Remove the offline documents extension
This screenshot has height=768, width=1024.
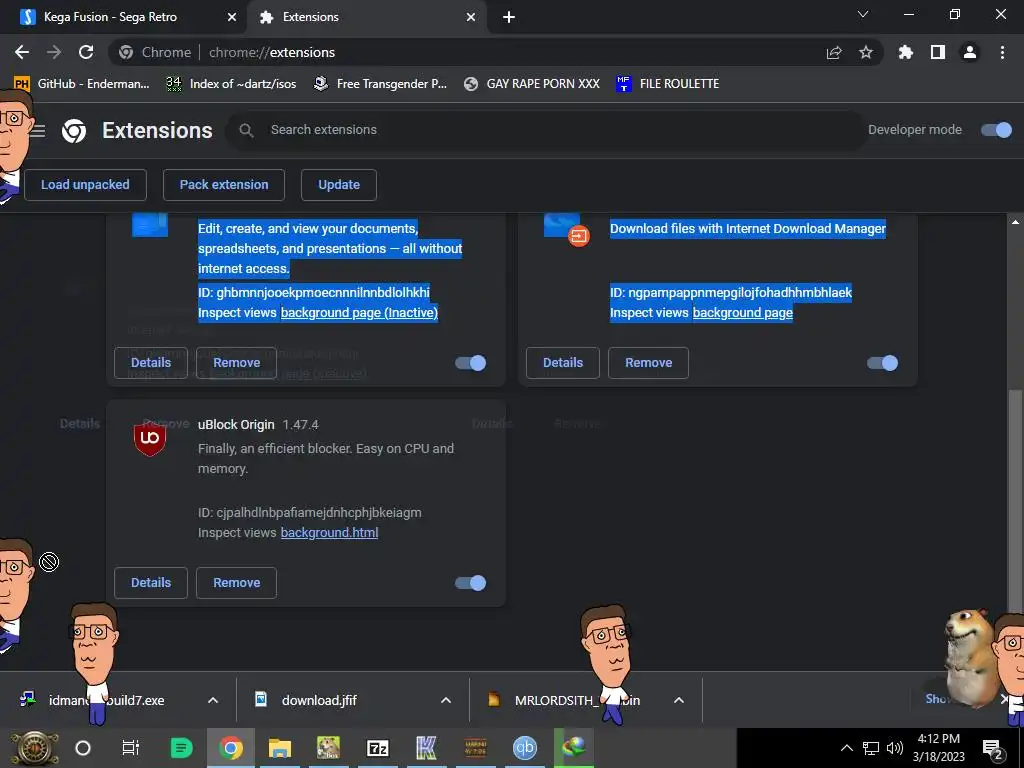pyautogui.click(x=236, y=362)
